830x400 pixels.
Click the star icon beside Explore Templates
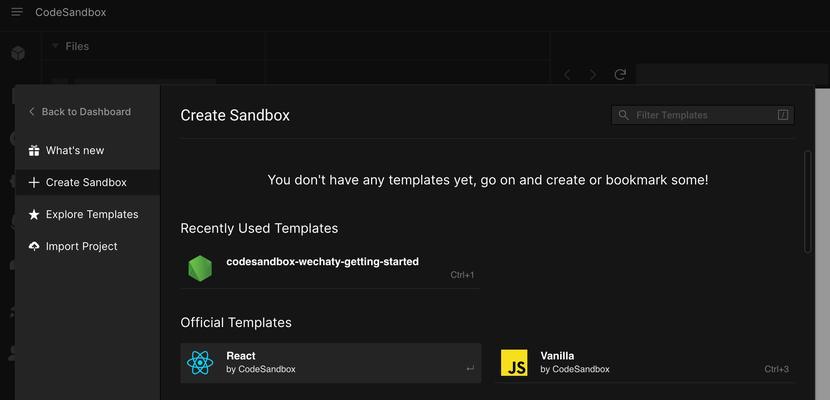pyautogui.click(x=34, y=214)
